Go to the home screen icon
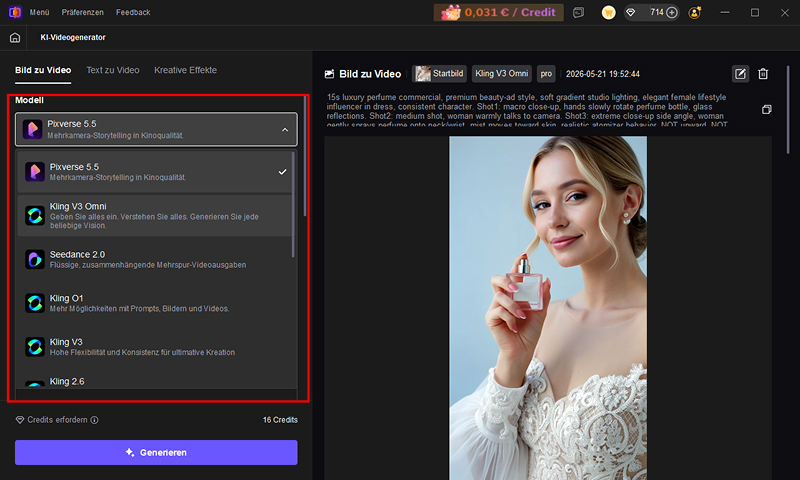800x480 pixels. tap(15, 38)
